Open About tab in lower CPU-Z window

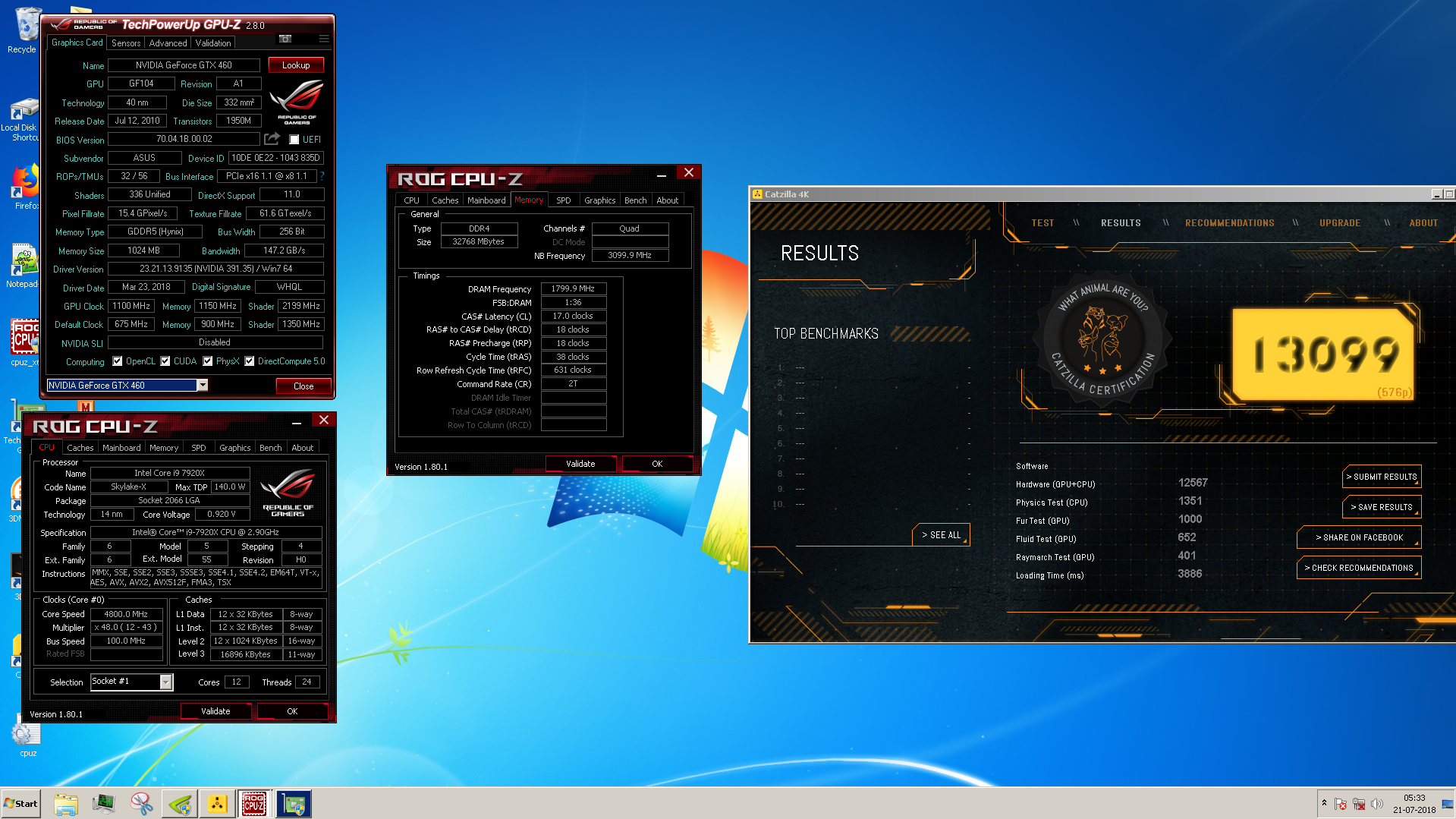tap(303, 448)
